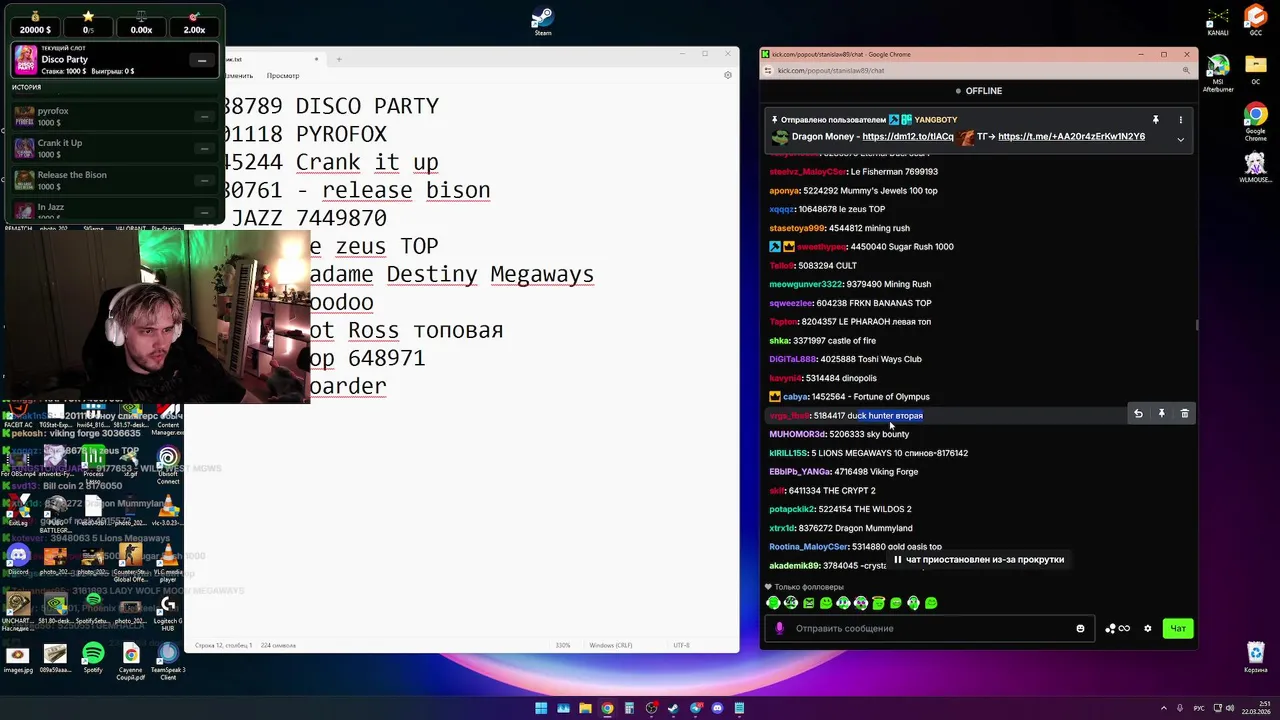The width and height of the screenshot is (1280, 720).
Task: Click chat scrollbar thumb
Action: click(x=1196, y=324)
